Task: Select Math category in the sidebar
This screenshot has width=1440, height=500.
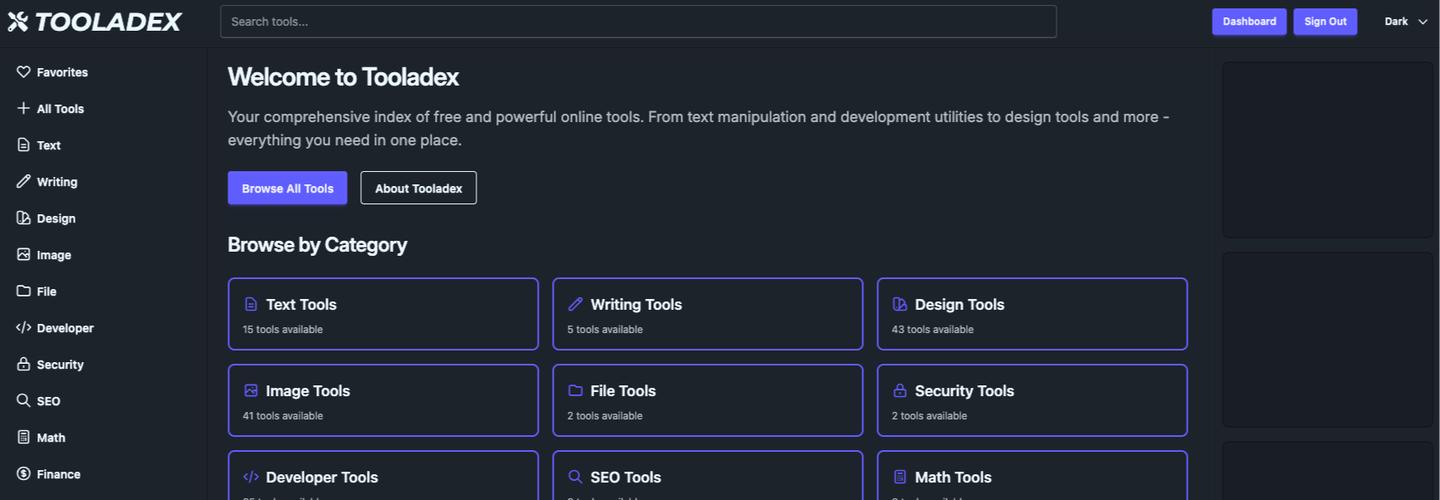Action: [104, 437]
